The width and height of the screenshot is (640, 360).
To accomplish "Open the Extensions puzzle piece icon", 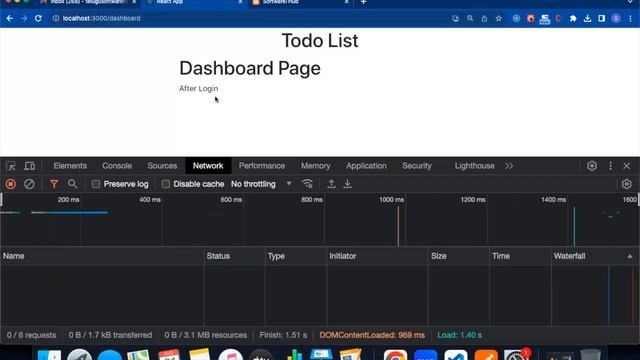I will [573, 18].
